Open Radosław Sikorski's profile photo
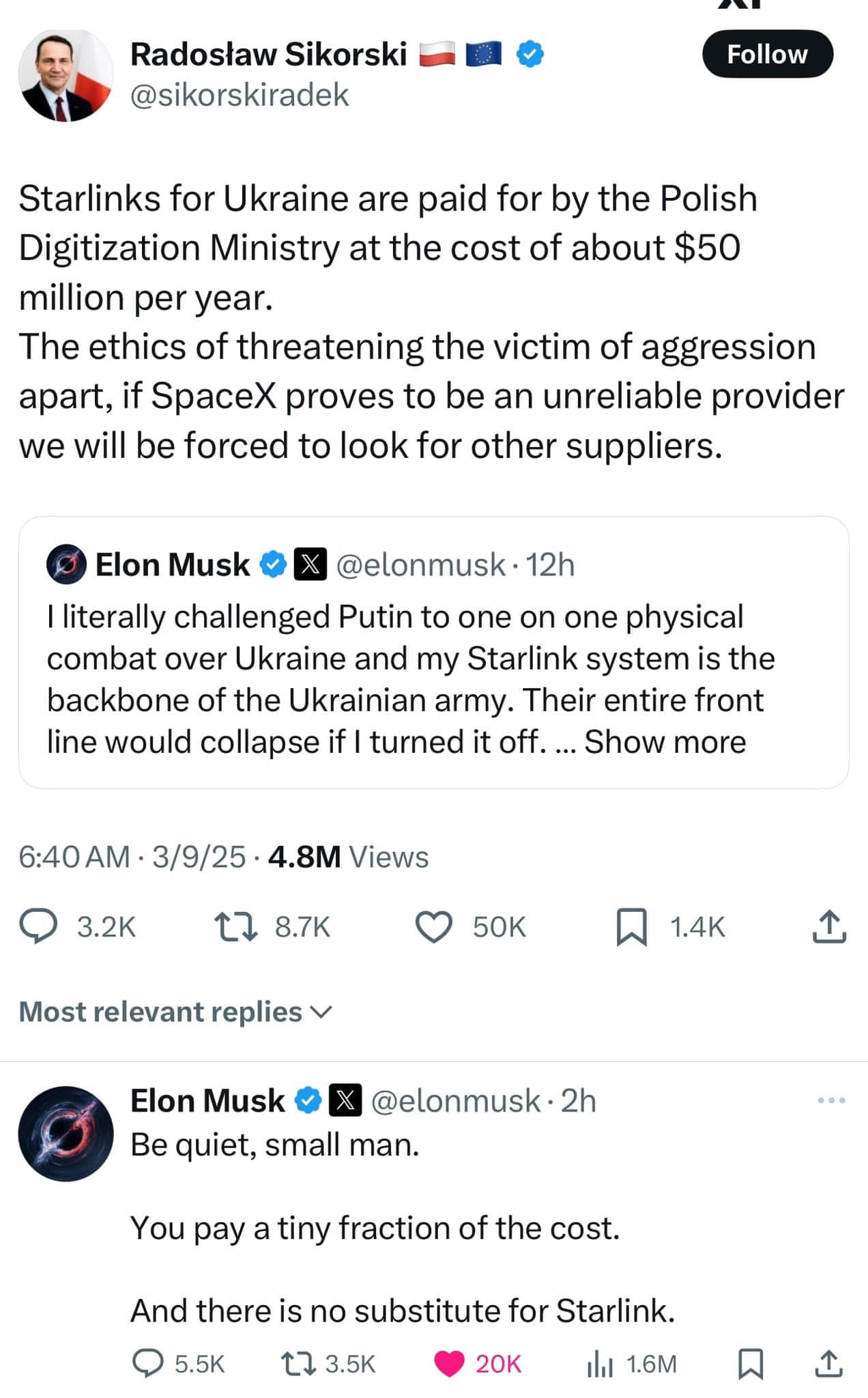This screenshot has height=1398, width=868. [x=66, y=75]
